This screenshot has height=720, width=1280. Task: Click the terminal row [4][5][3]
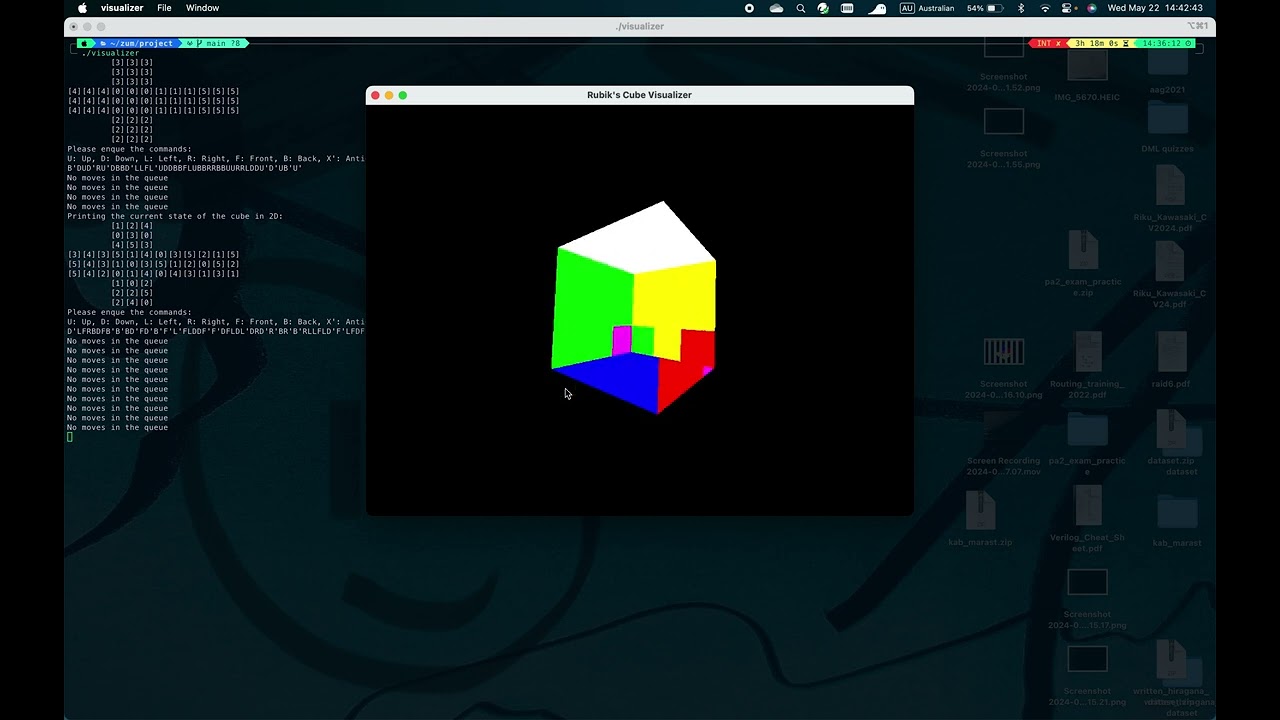point(132,245)
